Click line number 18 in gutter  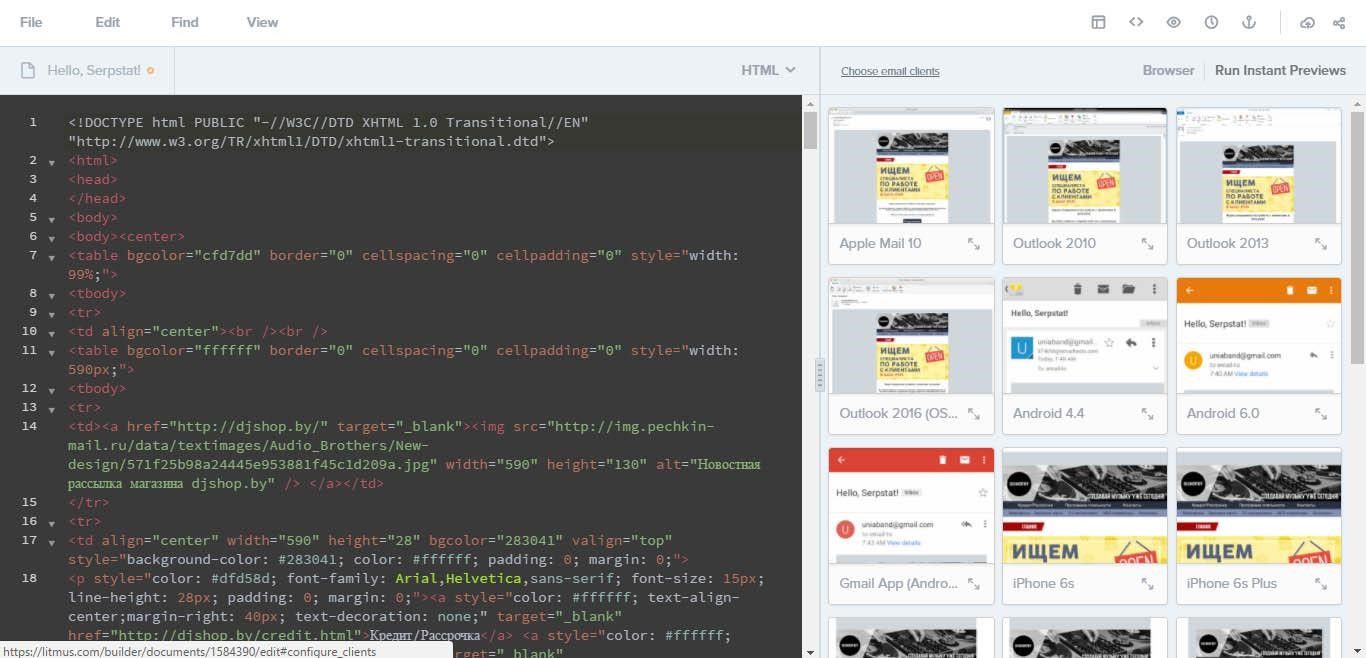[x=29, y=579]
